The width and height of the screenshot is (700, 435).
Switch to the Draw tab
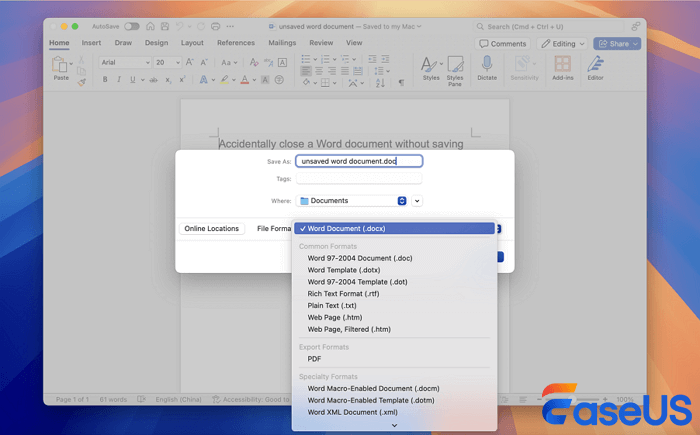point(123,43)
